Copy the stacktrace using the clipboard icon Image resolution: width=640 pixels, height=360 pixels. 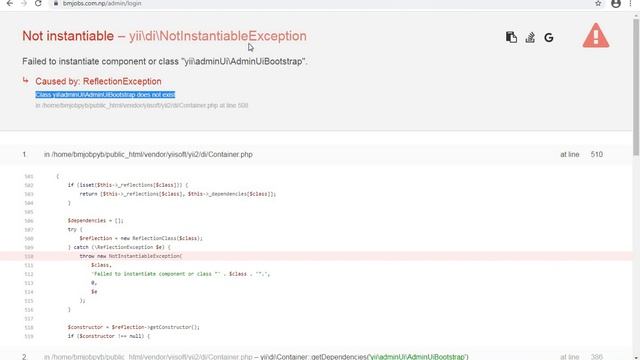511,37
